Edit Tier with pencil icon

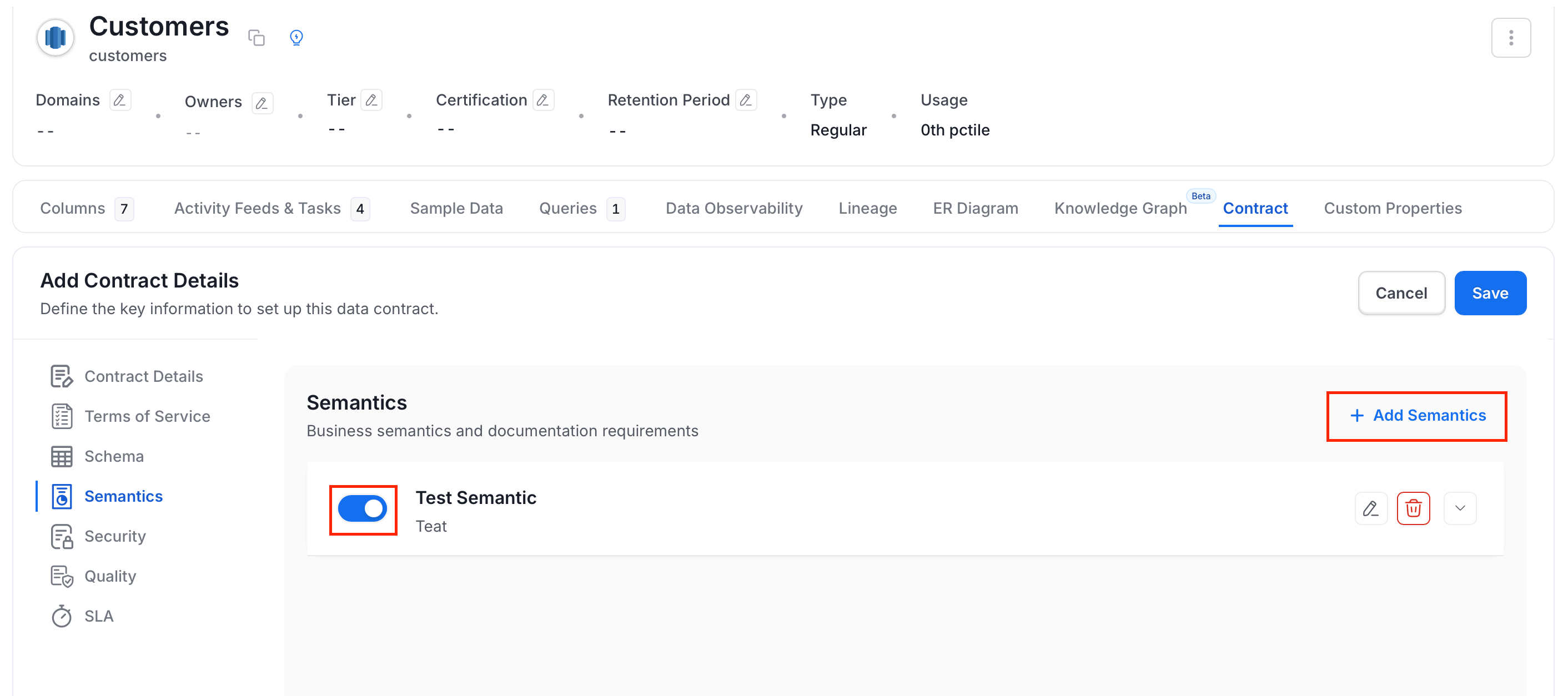point(371,100)
